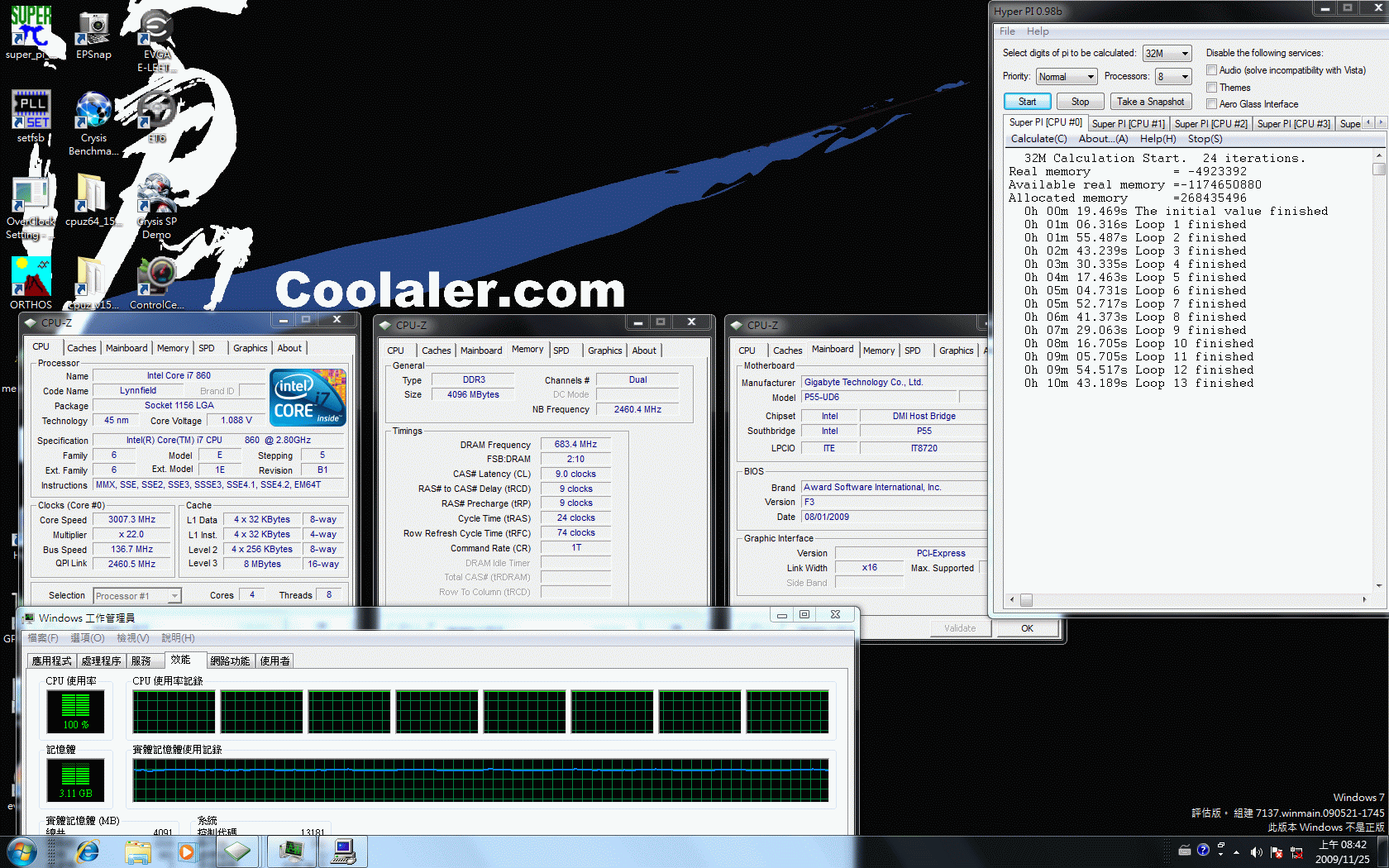Open the 檢視(V) menu in Task Manager
Viewport: 1389px width, 868px height.
point(132,638)
